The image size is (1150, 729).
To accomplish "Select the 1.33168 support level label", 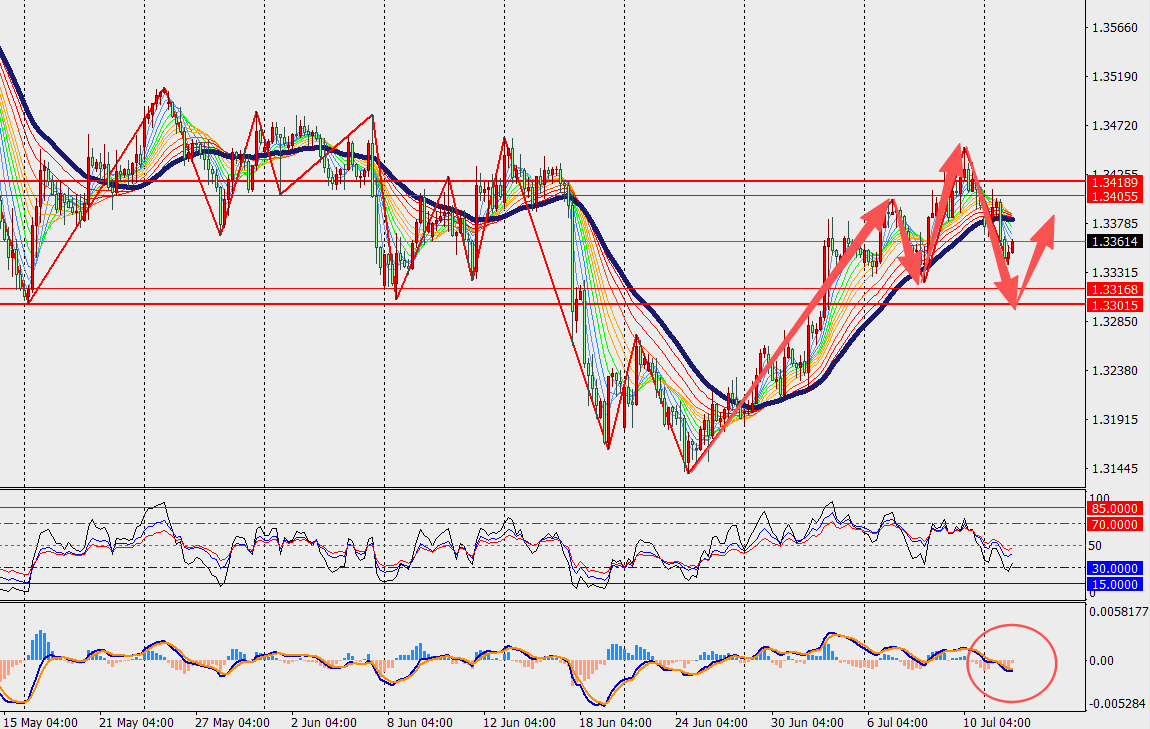I will point(1114,290).
